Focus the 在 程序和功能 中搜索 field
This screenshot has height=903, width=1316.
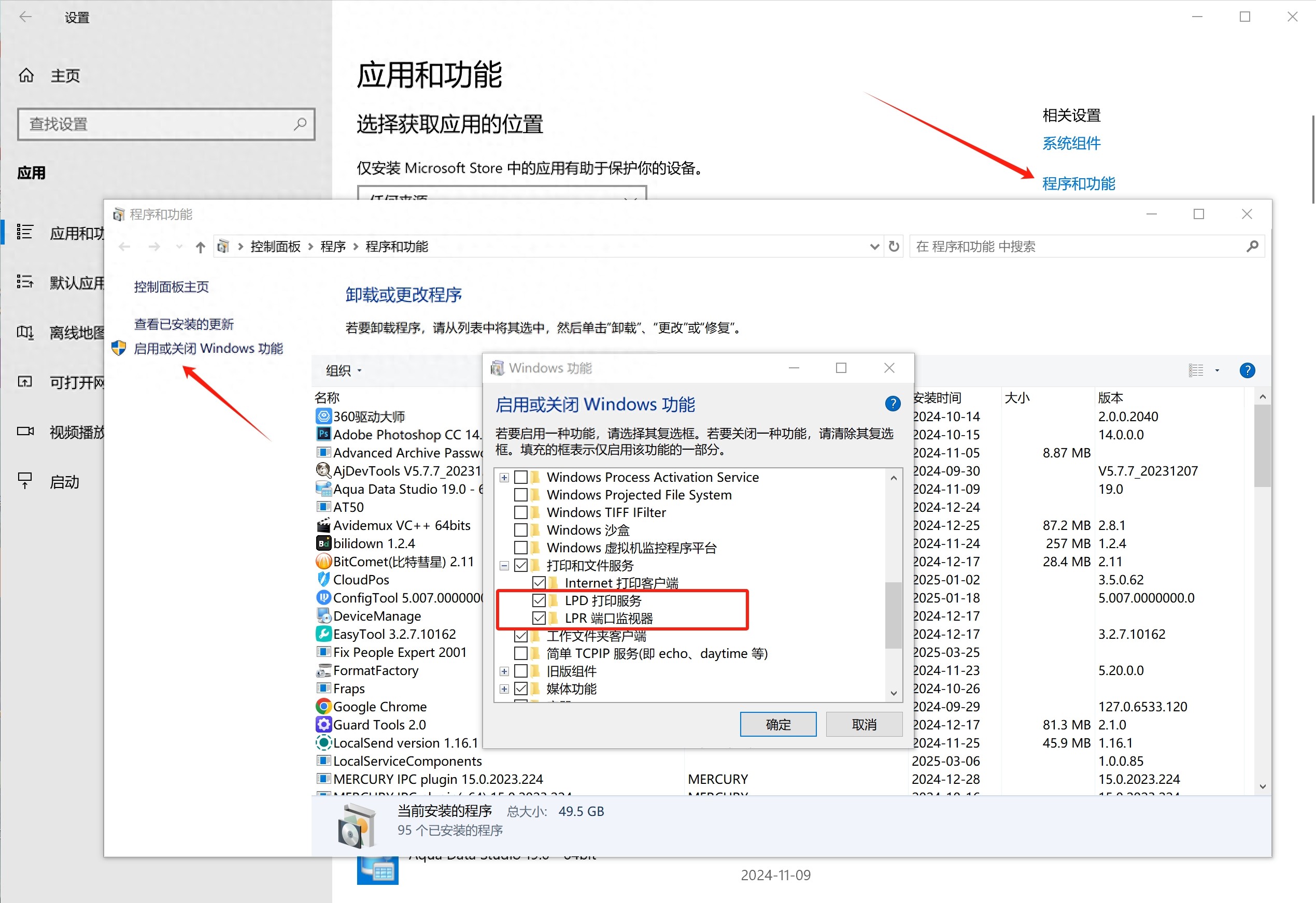[x=1087, y=246]
